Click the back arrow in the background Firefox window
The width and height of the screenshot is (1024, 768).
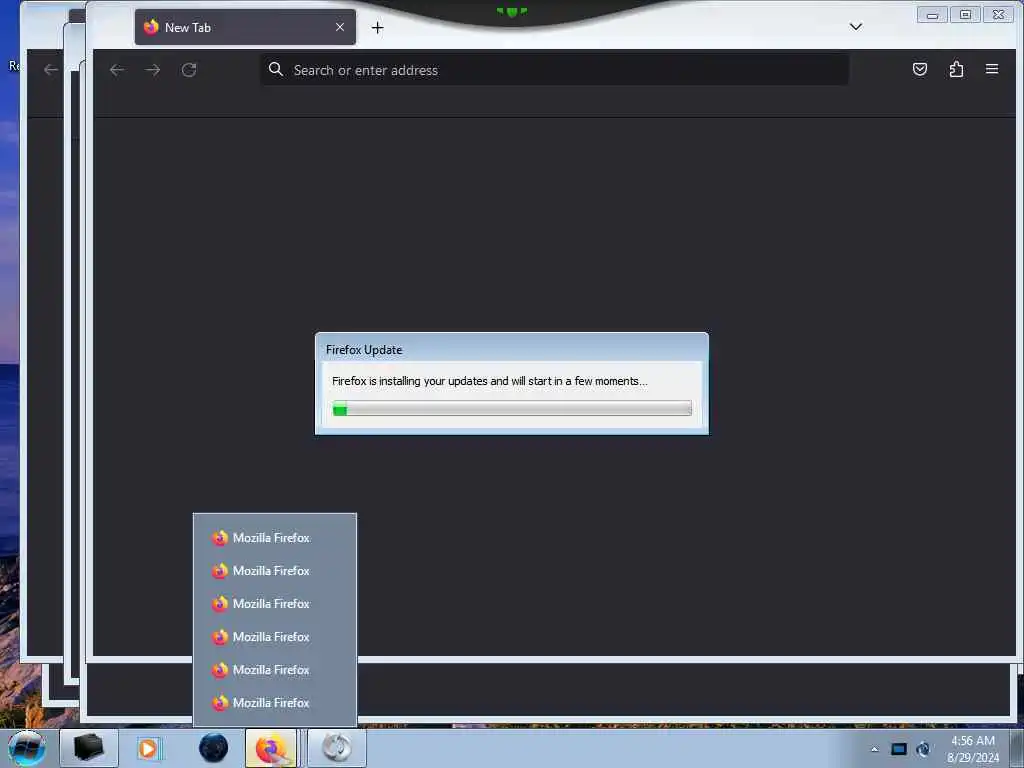[50, 70]
